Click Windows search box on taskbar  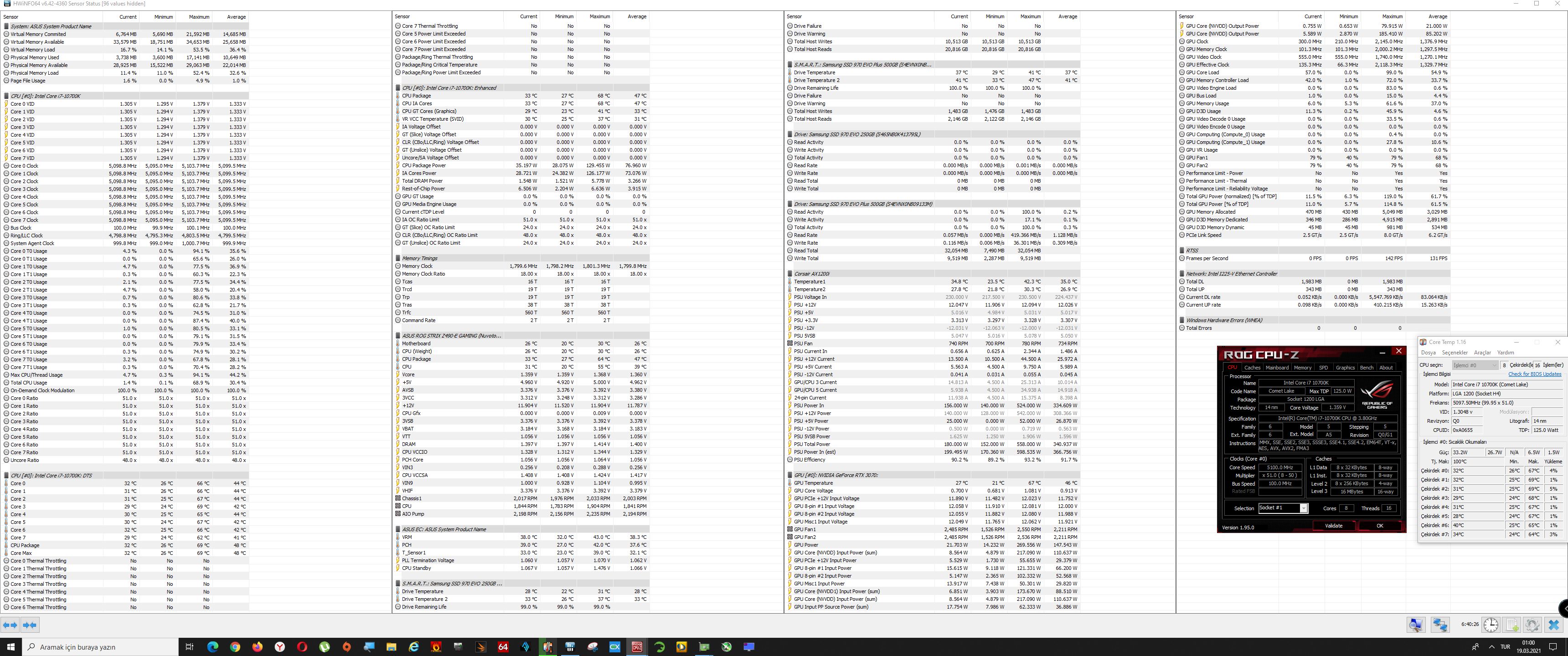tap(100, 647)
